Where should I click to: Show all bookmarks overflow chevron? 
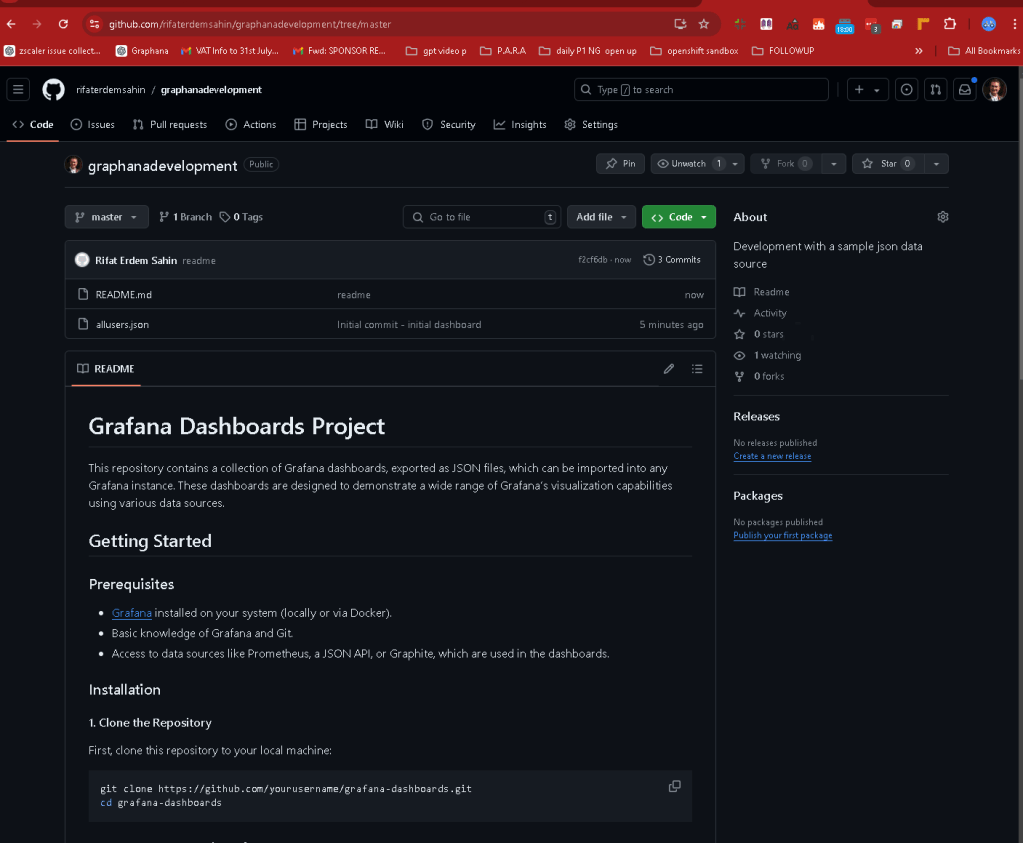click(x=919, y=51)
